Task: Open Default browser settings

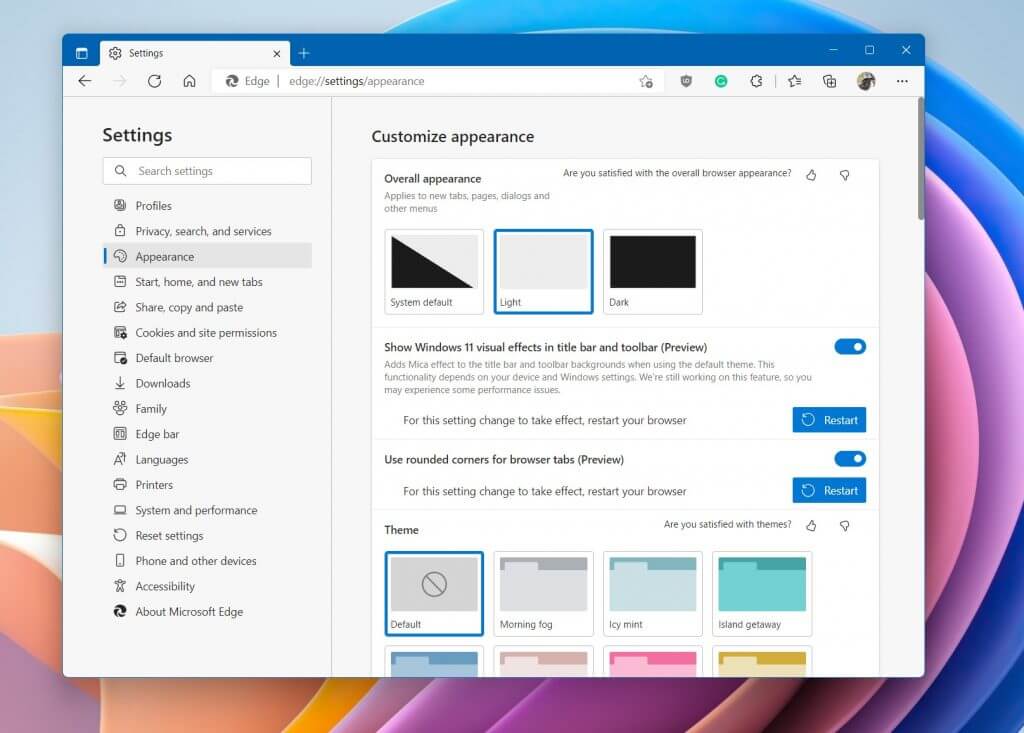Action: pyautogui.click(x=208, y=358)
